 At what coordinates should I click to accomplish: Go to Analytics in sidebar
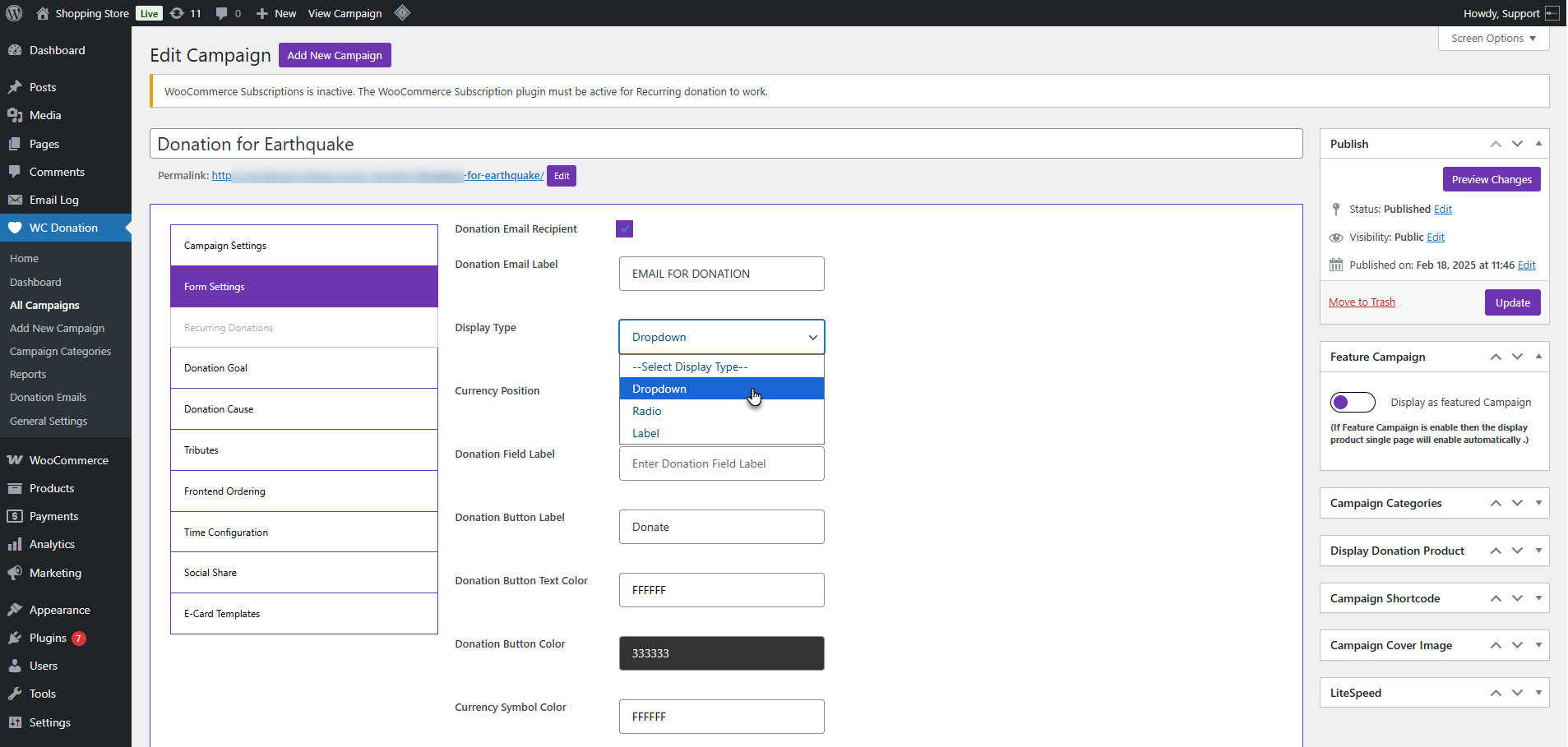(52, 544)
